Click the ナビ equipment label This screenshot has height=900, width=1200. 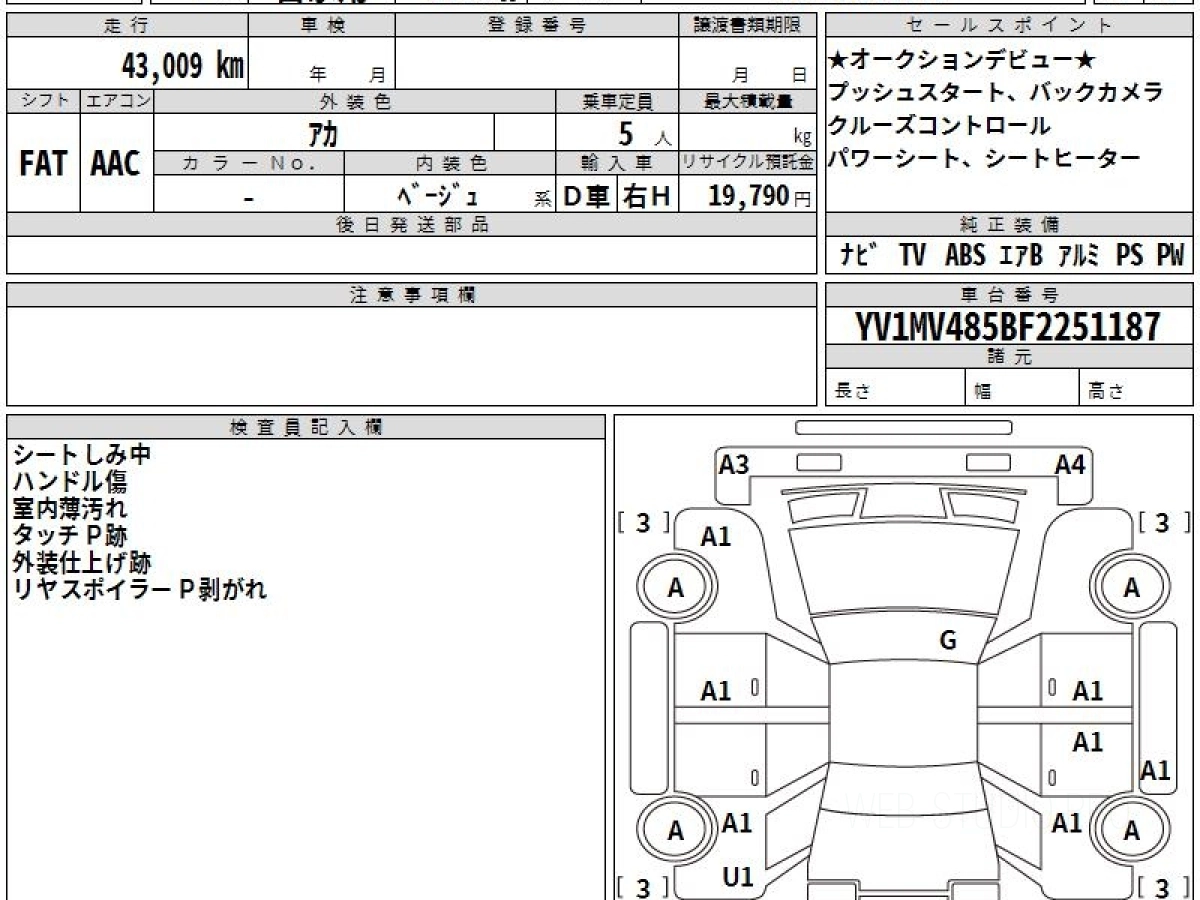[x=859, y=256]
